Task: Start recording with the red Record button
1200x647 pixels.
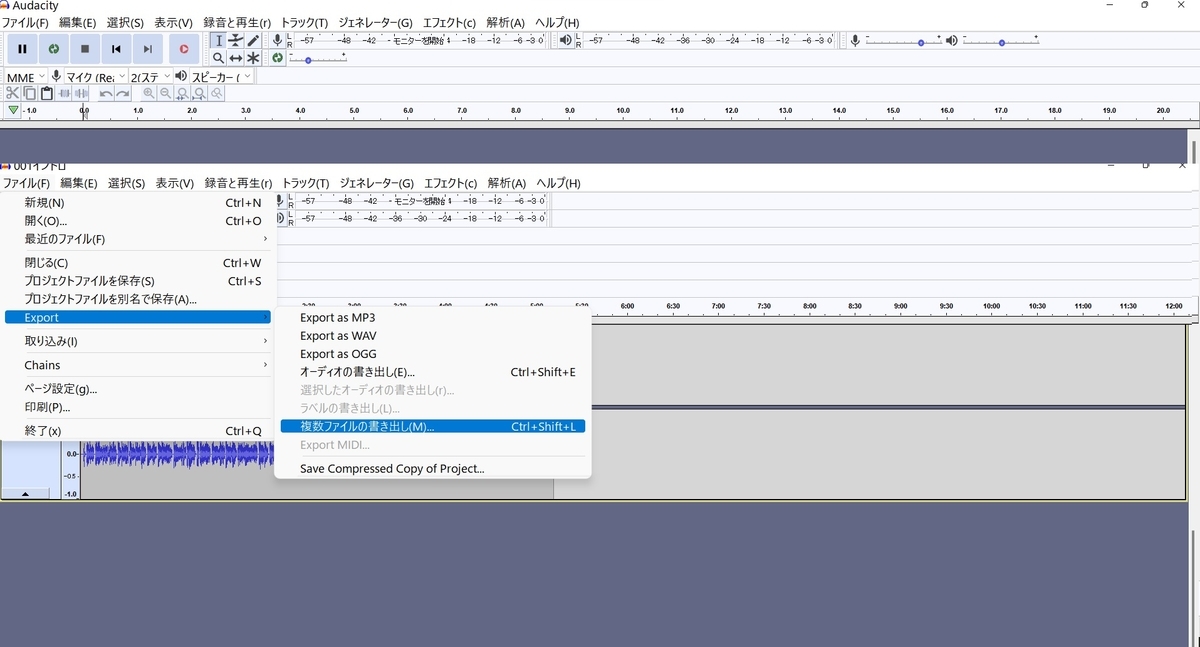Action: [x=184, y=48]
